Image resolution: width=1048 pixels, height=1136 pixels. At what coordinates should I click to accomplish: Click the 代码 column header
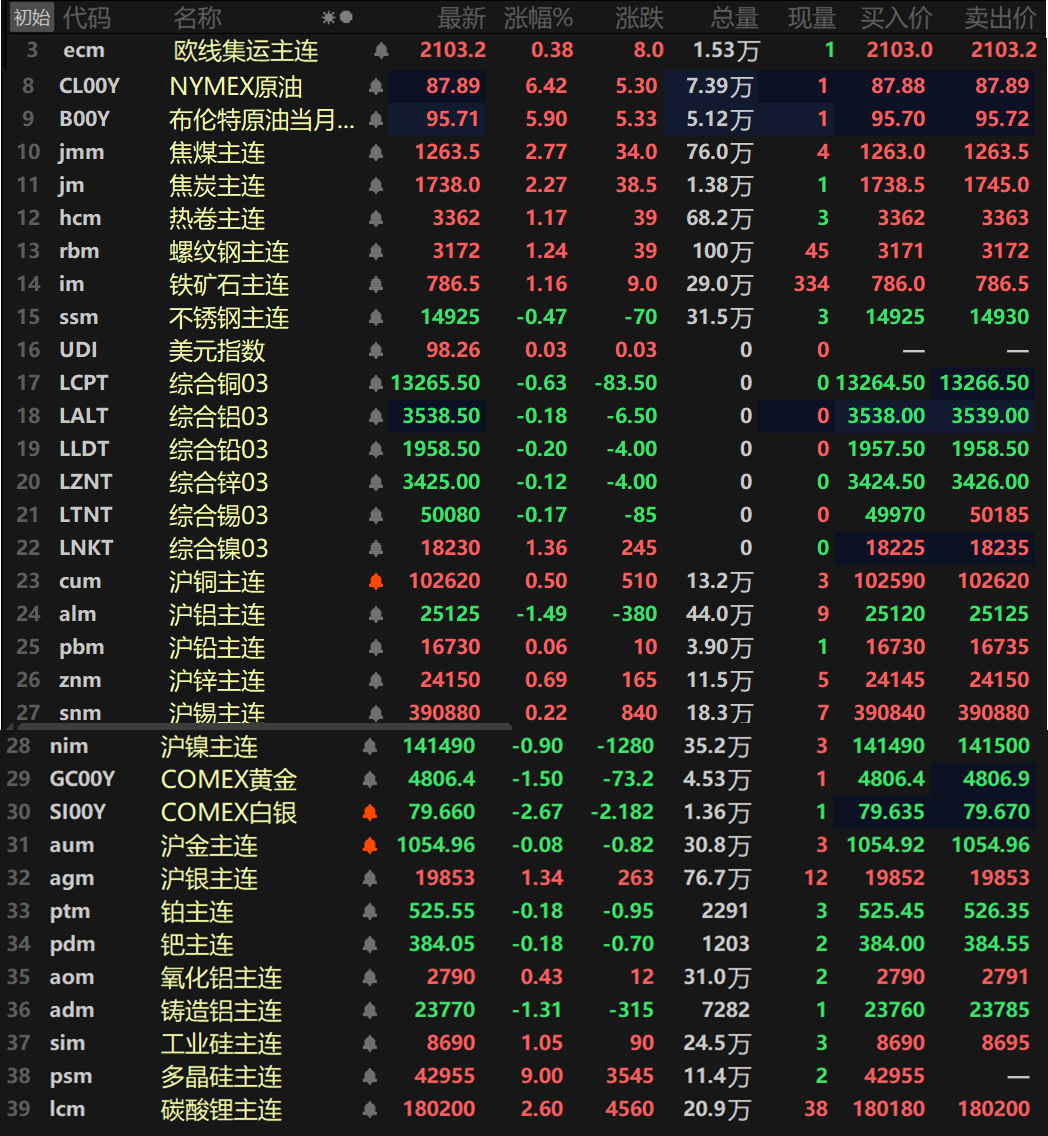[87, 17]
